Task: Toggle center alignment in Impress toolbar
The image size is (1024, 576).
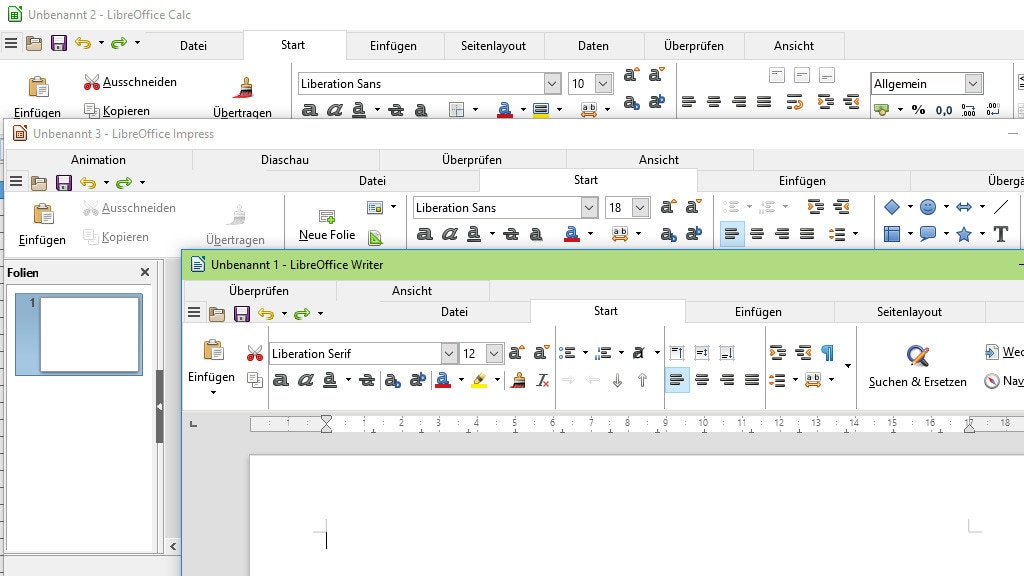Action: (x=757, y=234)
